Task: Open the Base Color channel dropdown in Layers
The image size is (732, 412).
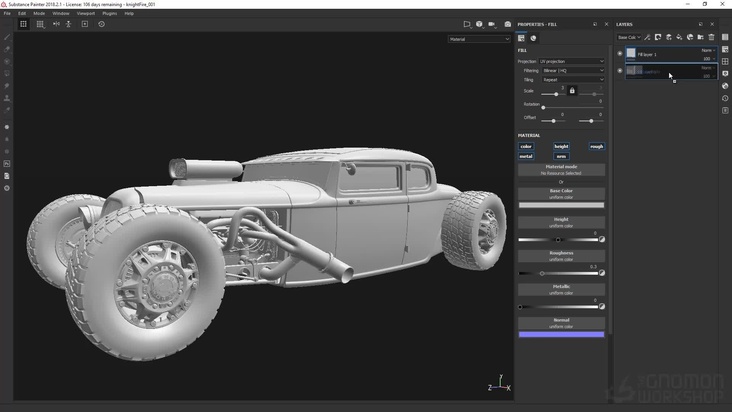Action: click(x=629, y=37)
